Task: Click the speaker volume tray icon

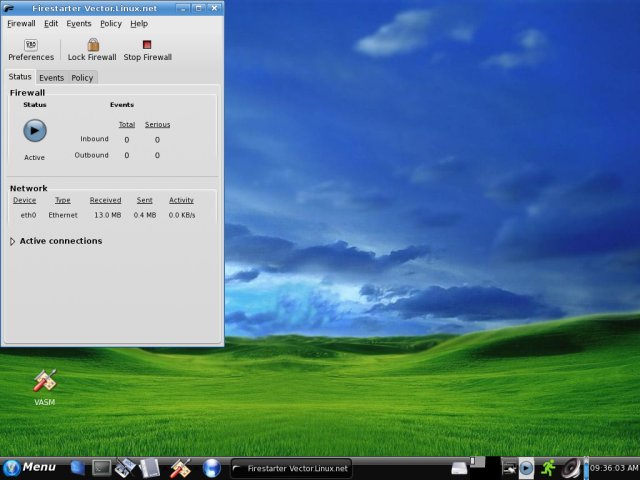Action: point(571,467)
